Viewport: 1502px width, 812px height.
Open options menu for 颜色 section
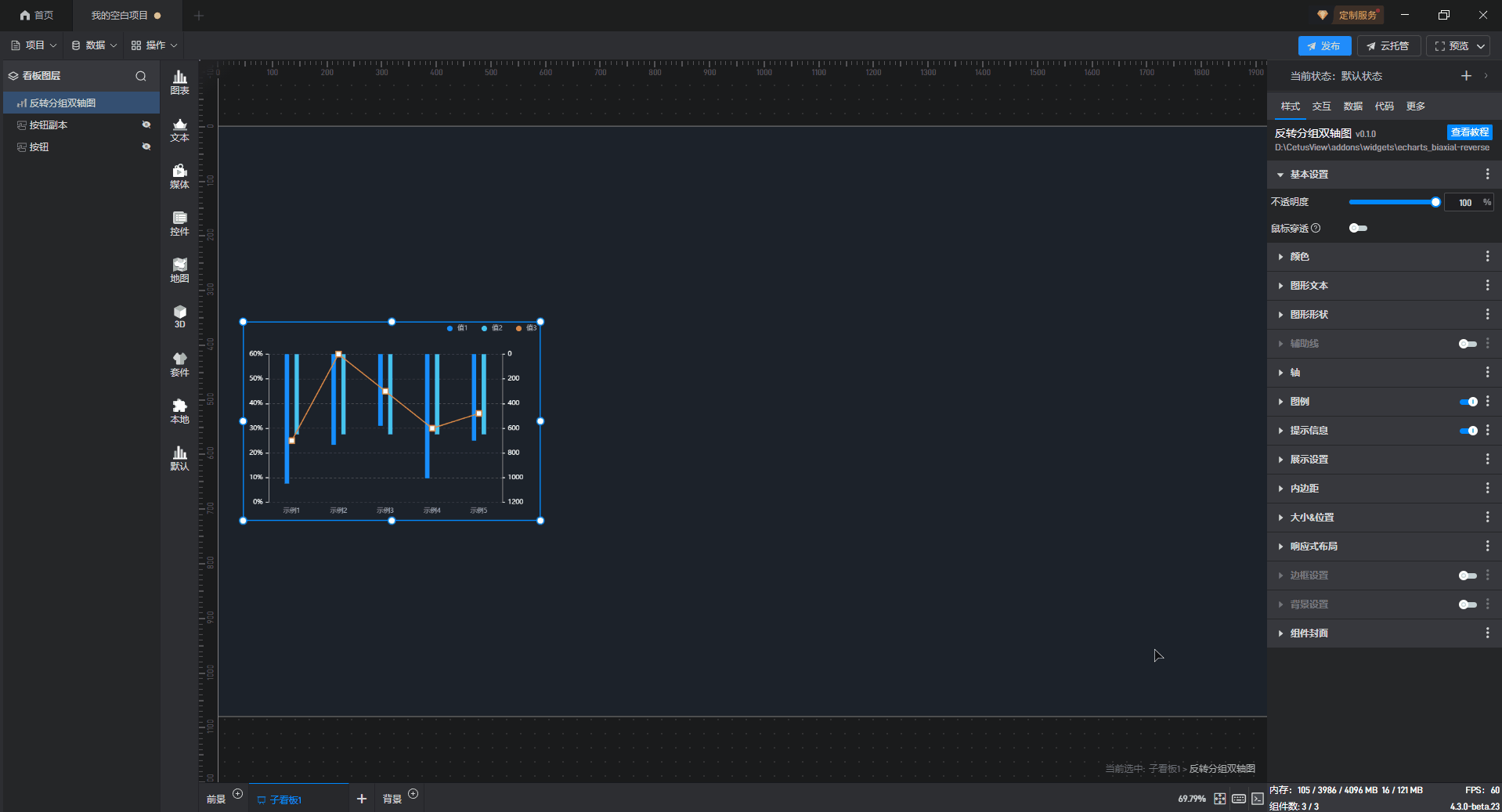pos(1488,257)
